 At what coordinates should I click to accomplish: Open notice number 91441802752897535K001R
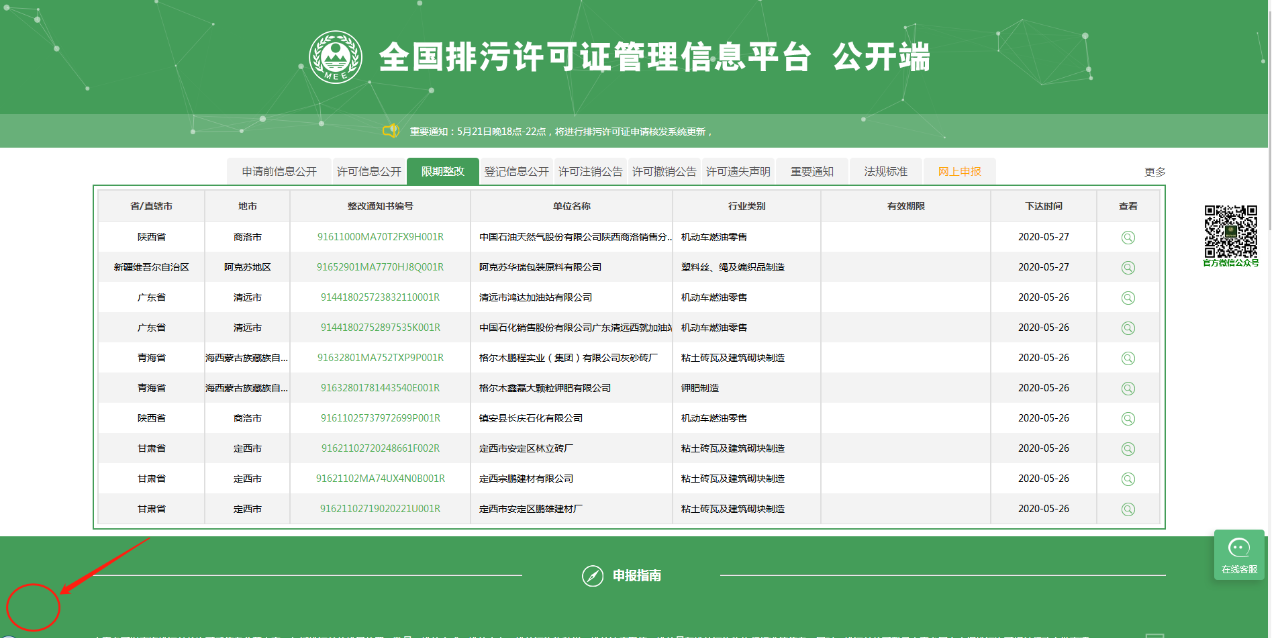[380, 328]
